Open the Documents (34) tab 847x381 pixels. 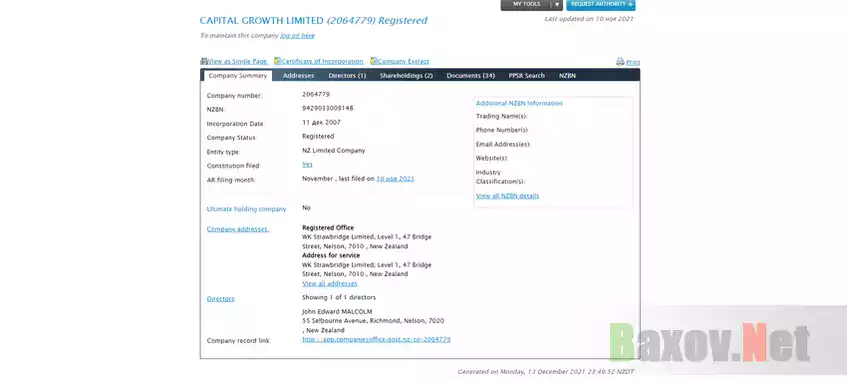(470, 76)
